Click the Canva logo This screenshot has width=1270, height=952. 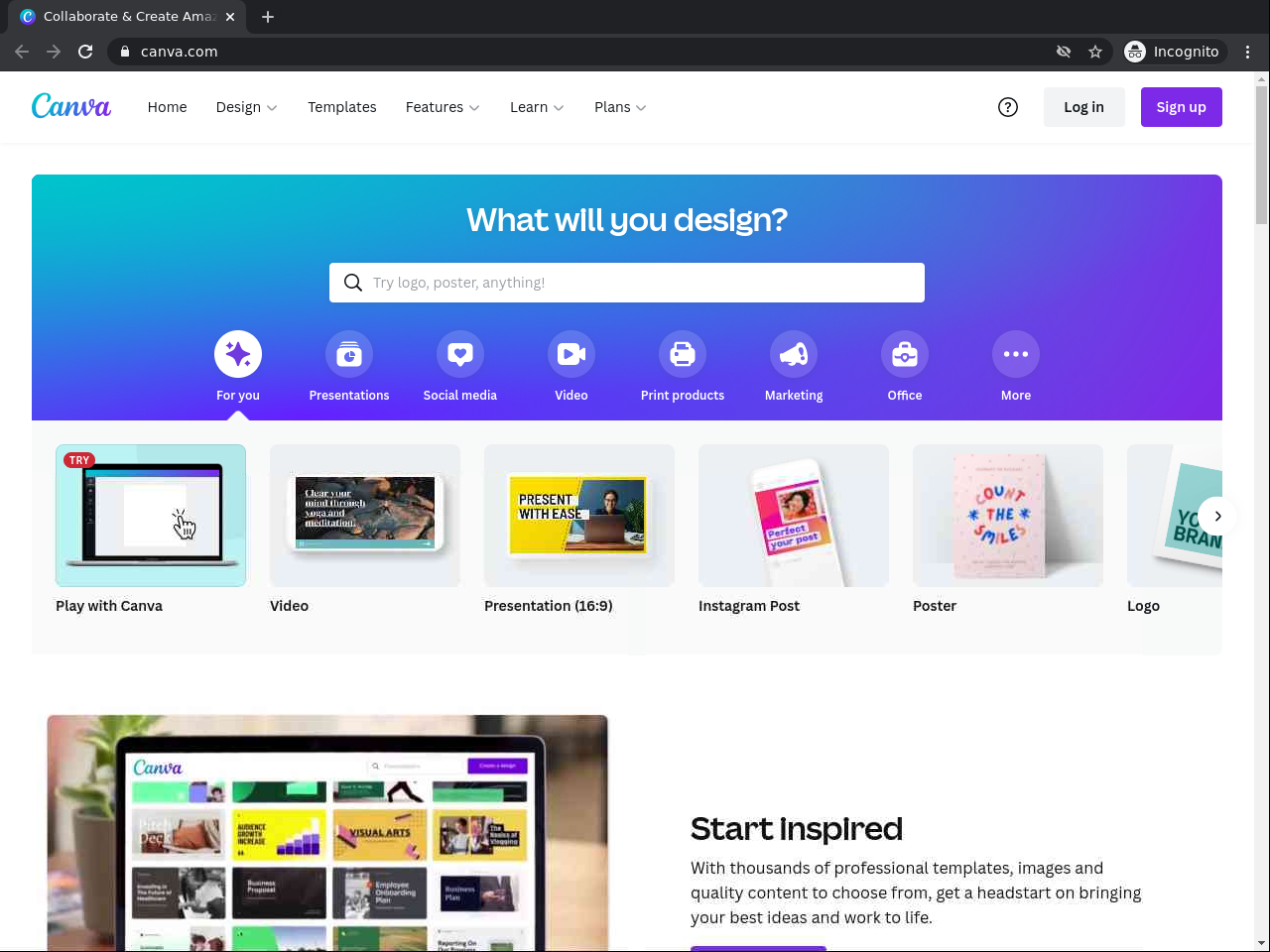pyautogui.click(x=71, y=106)
